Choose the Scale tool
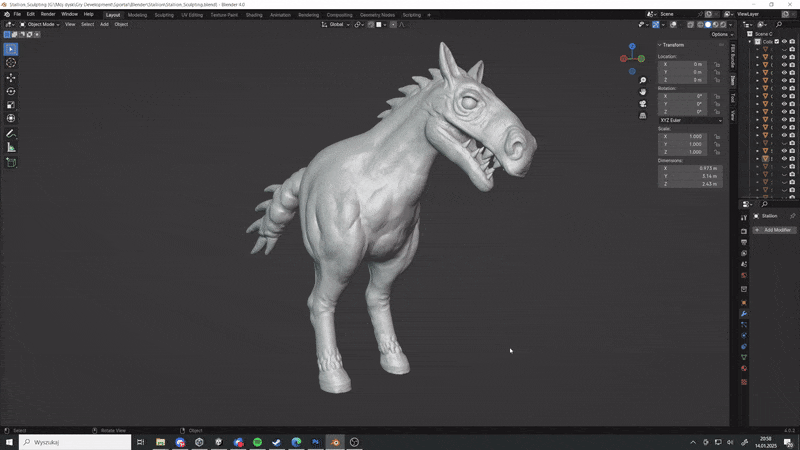Image resolution: width=800 pixels, height=450 pixels. 11,105
